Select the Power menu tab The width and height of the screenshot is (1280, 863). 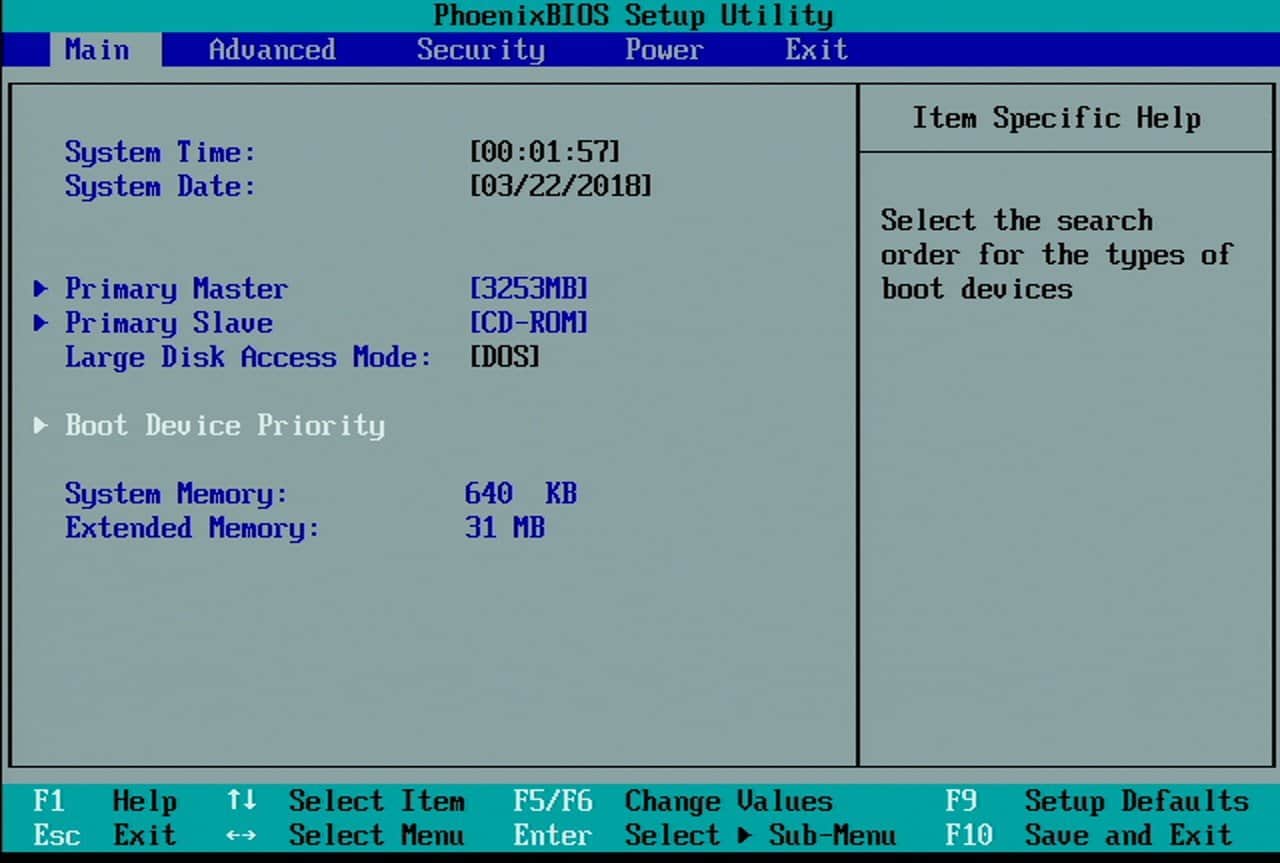(x=664, y=49)
